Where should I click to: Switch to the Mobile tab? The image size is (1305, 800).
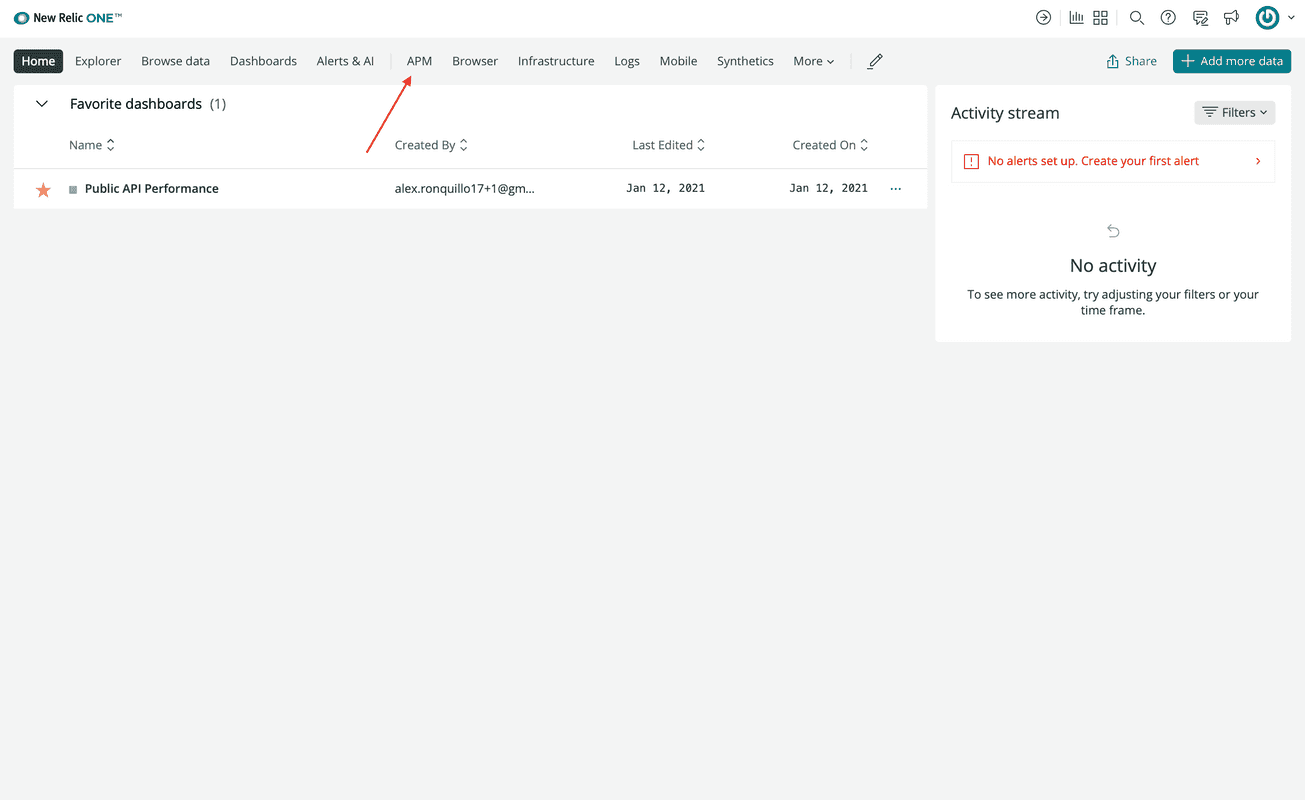pos(678,61)
